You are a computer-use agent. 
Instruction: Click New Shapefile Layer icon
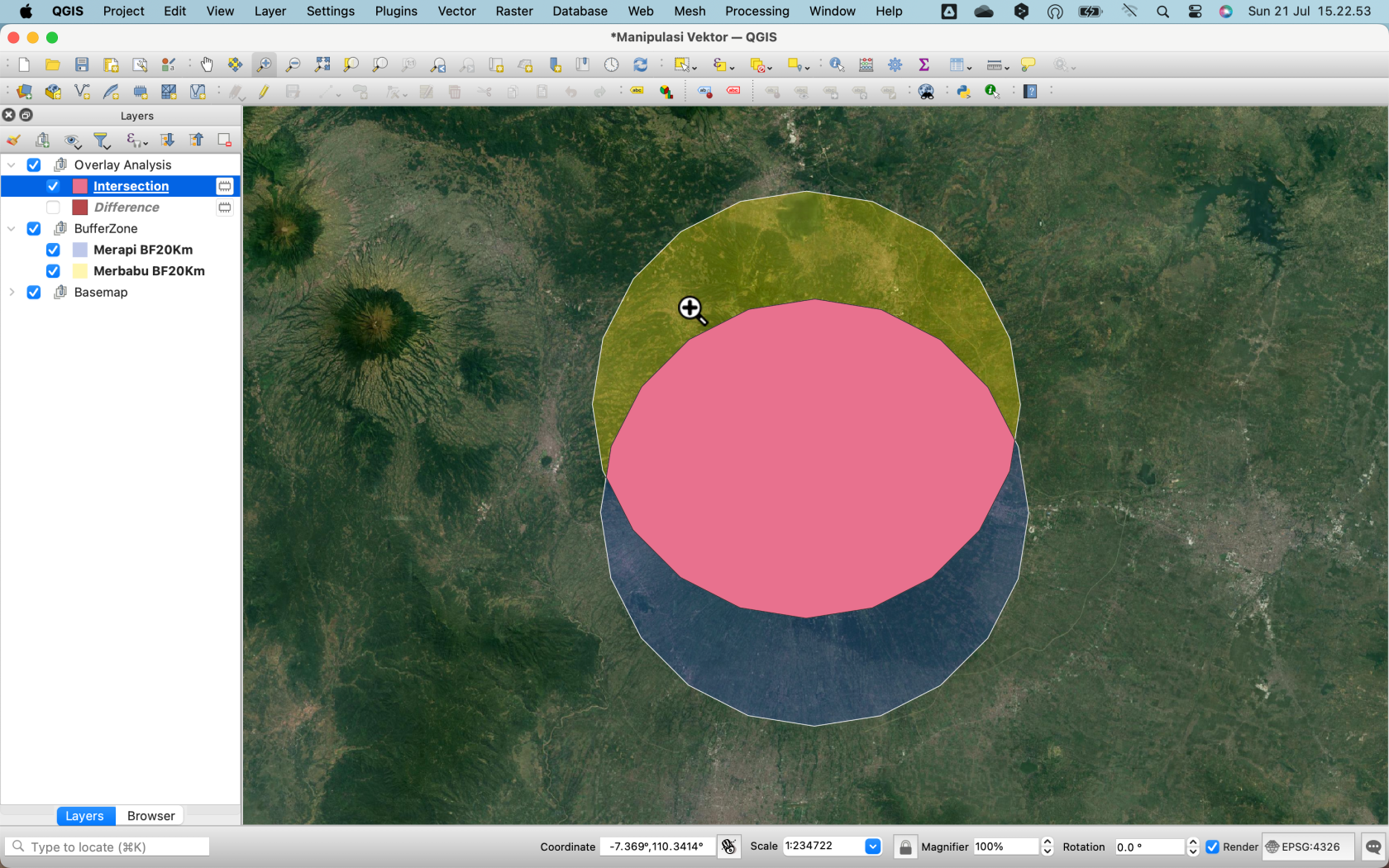click(x=82, y=92)
